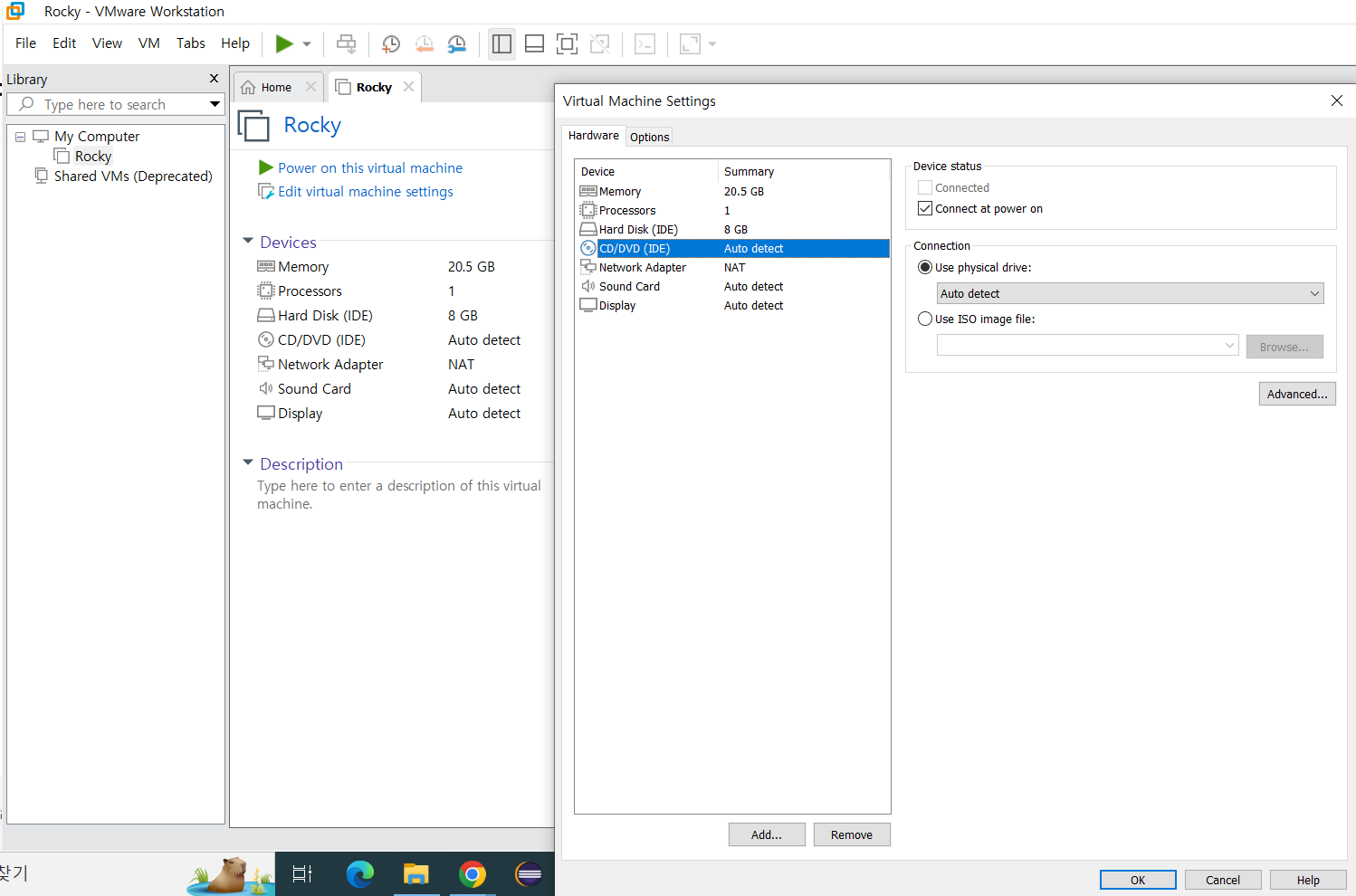
Task: Click CD/DVD (IDE) in Rocky devices list
Action: pyautogui.click(x=321, y=339)
